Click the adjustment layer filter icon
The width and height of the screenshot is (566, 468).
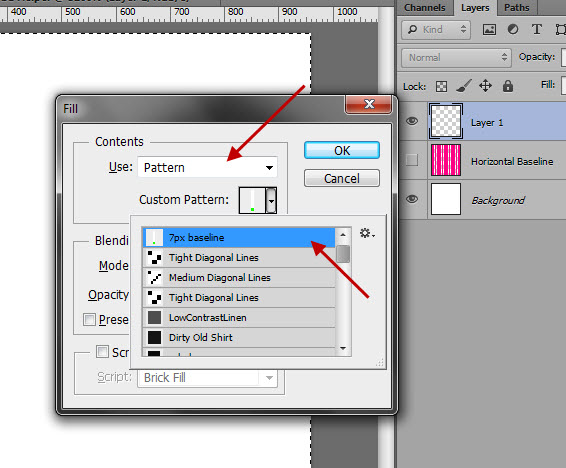click(x=513, y=29)
